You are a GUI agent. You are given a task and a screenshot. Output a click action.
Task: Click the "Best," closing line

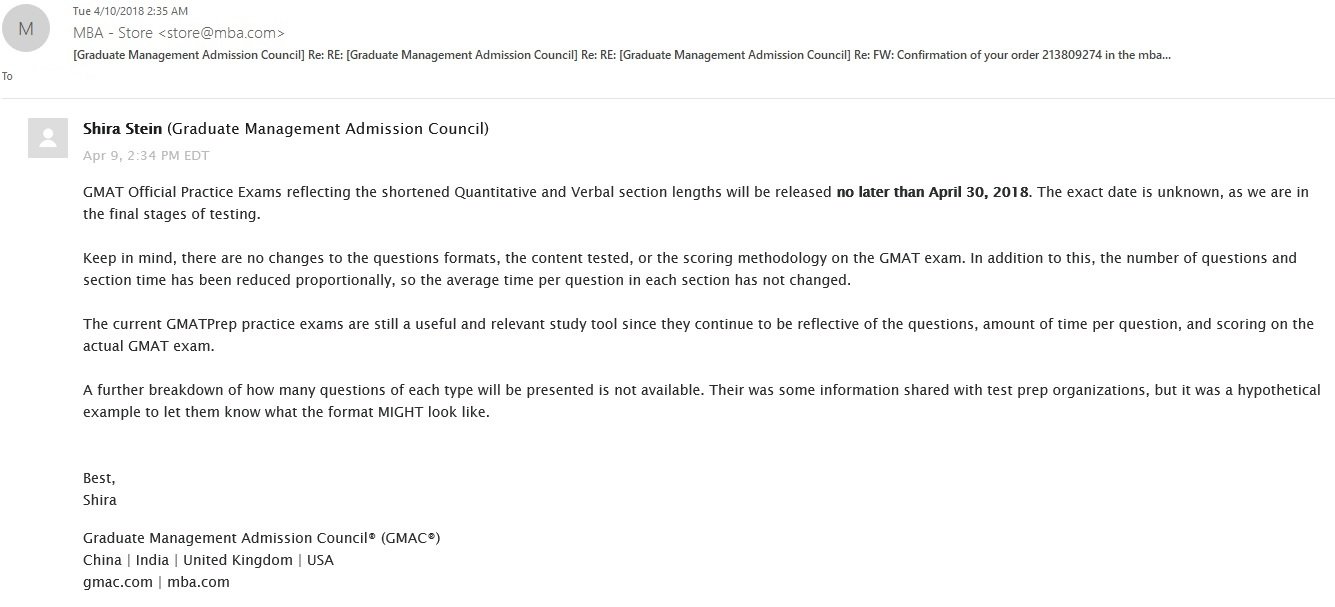99,479
